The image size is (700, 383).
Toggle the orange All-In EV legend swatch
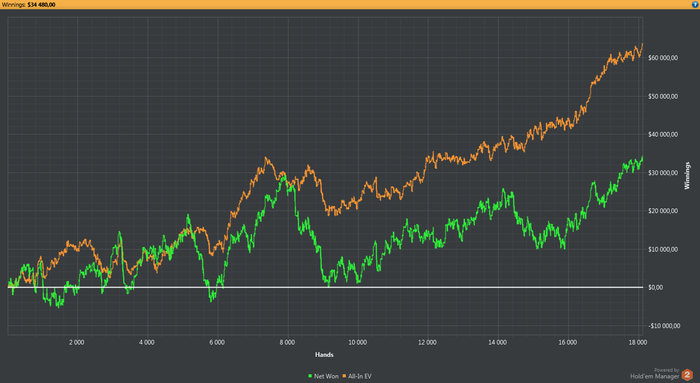pyautogui.click(x=344, y=376)
